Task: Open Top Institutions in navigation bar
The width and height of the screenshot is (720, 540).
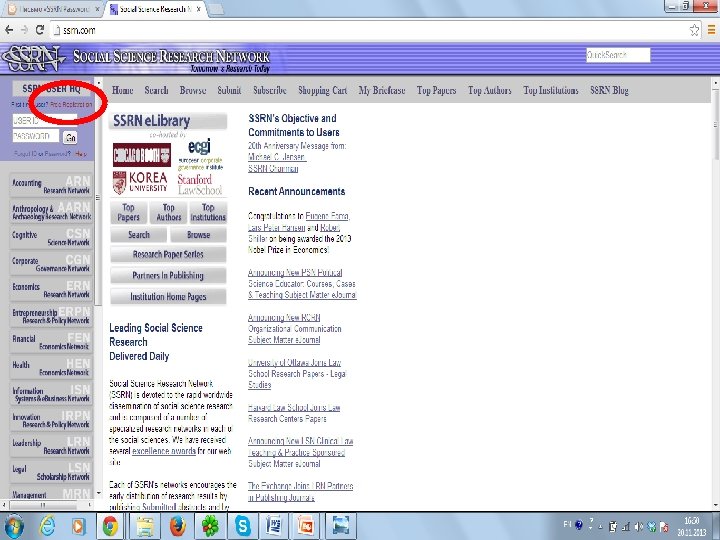Action: (x=551, y=90)
